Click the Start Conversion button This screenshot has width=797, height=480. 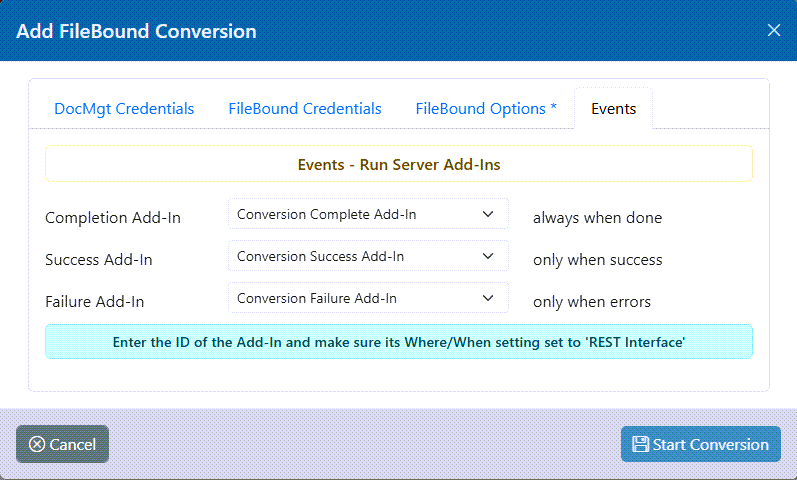(x=700, y=444)
